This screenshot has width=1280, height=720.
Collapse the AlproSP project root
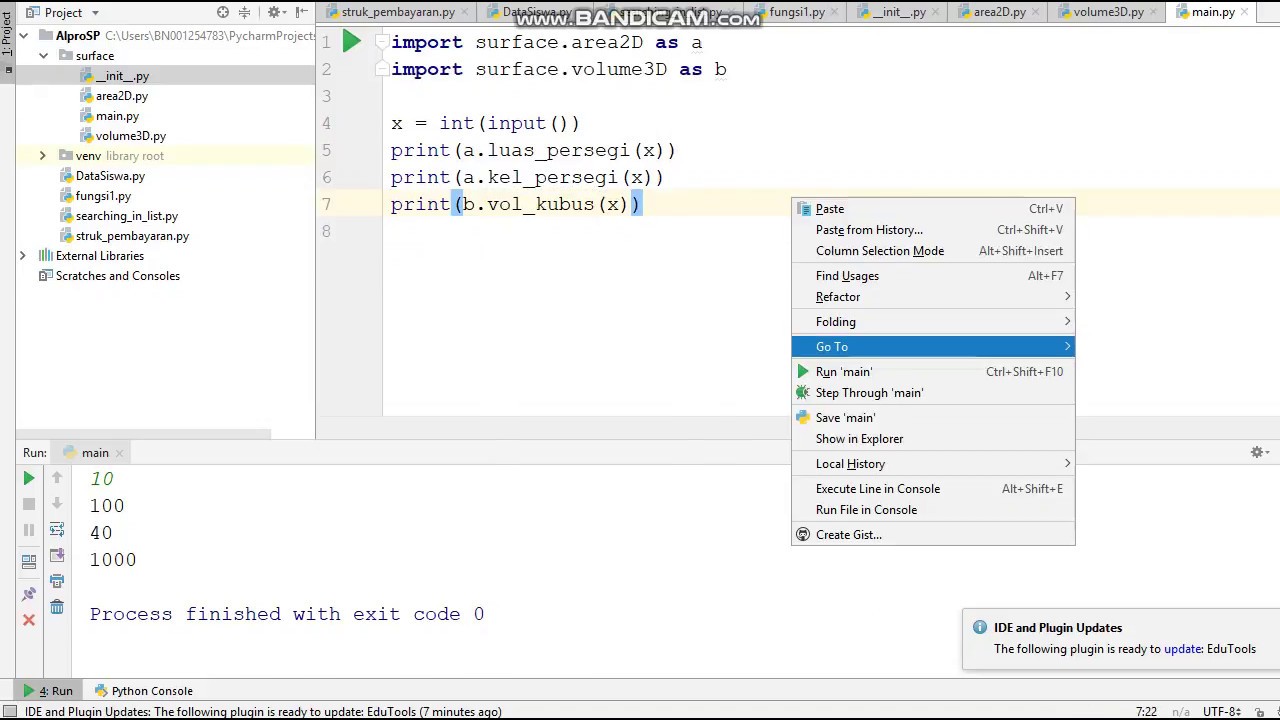22,35
